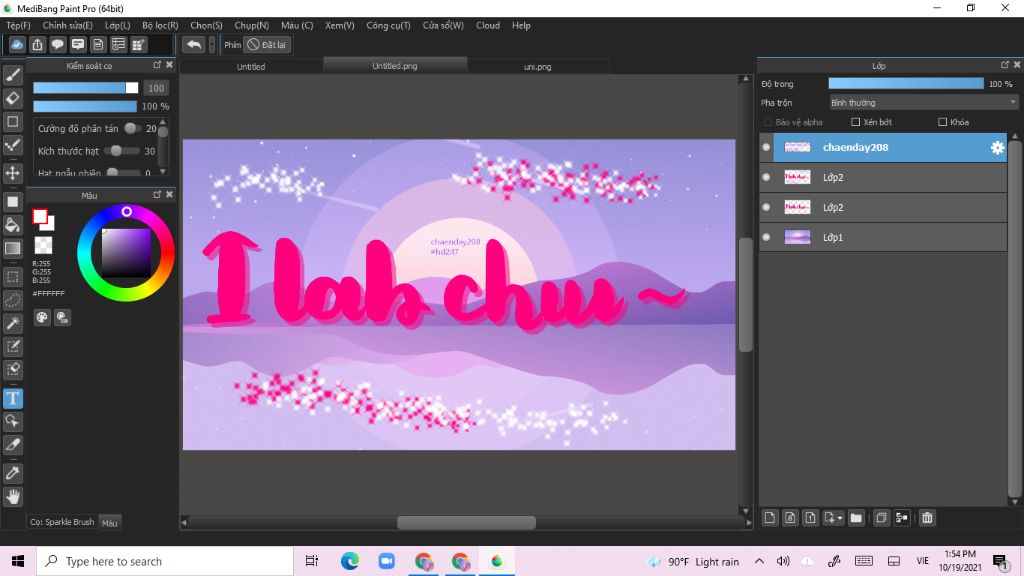
Task: Click the Kích thước hạt slider
Action: point(122,151)
